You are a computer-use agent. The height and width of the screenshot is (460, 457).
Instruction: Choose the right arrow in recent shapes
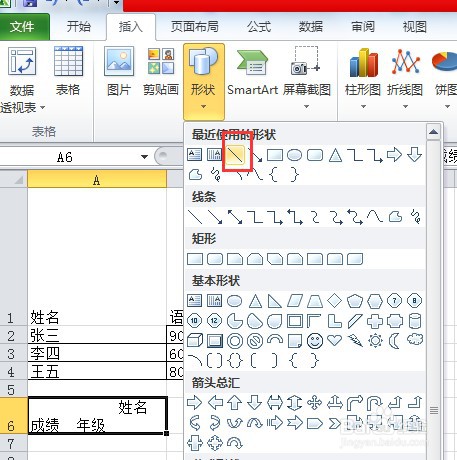(395, 155)
